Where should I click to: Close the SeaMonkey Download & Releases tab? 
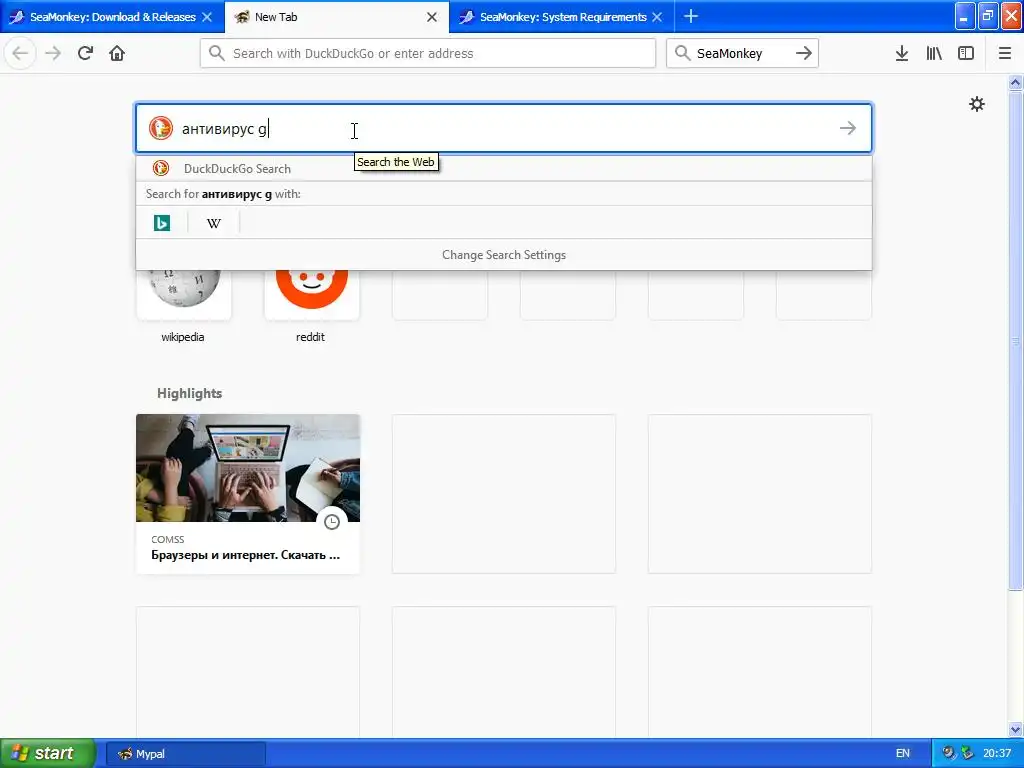(207, 17)
